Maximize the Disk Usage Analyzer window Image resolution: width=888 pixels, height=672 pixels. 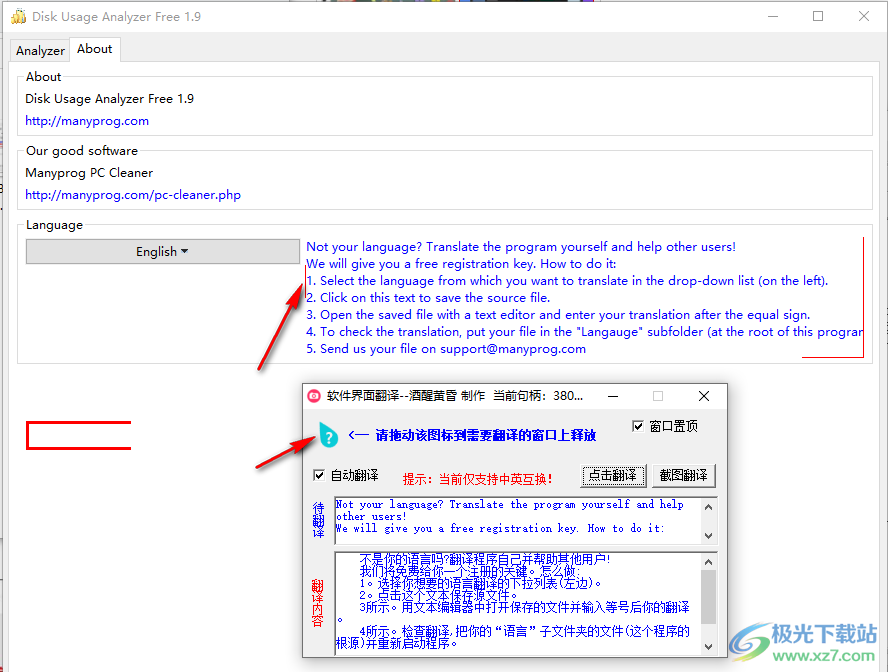[818, 17]
